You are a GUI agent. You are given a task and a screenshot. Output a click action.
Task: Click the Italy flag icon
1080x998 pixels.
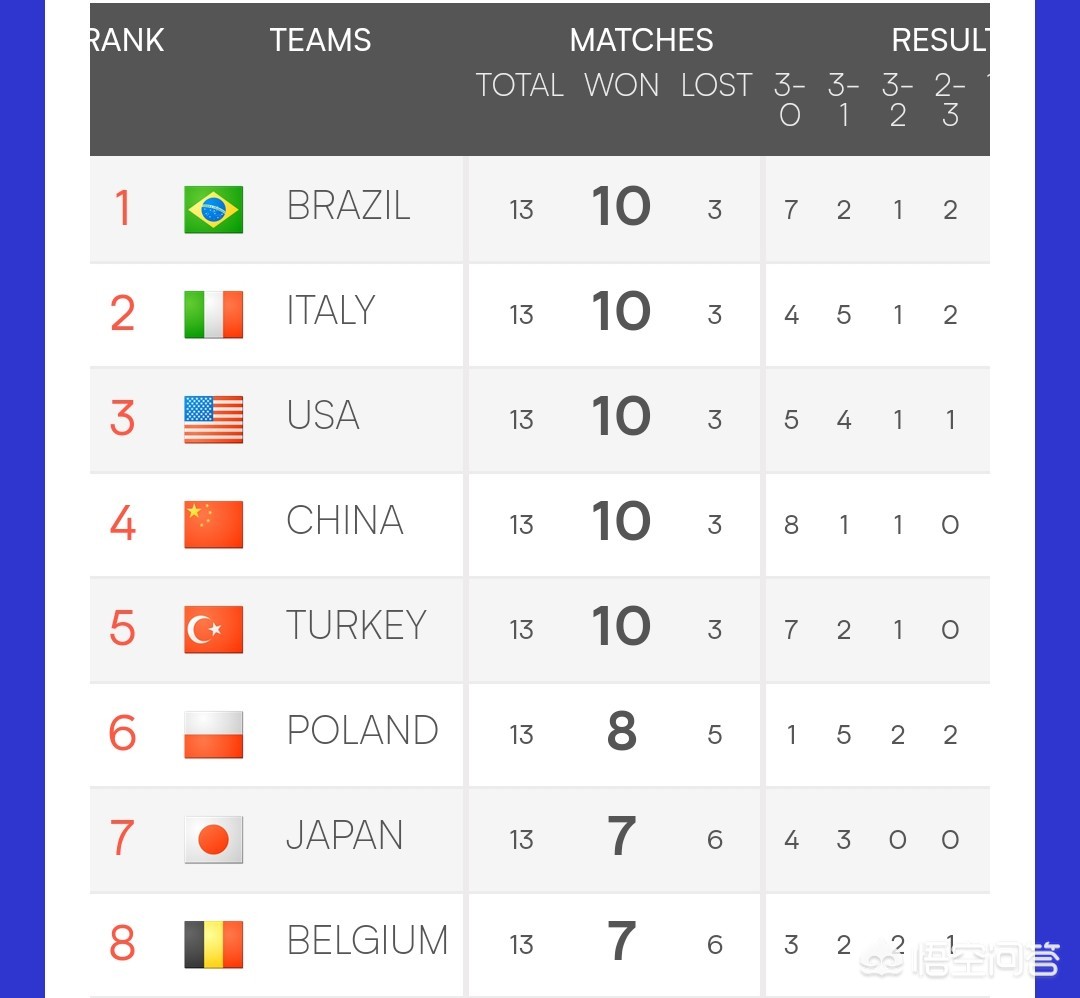[x=213, y=314]
